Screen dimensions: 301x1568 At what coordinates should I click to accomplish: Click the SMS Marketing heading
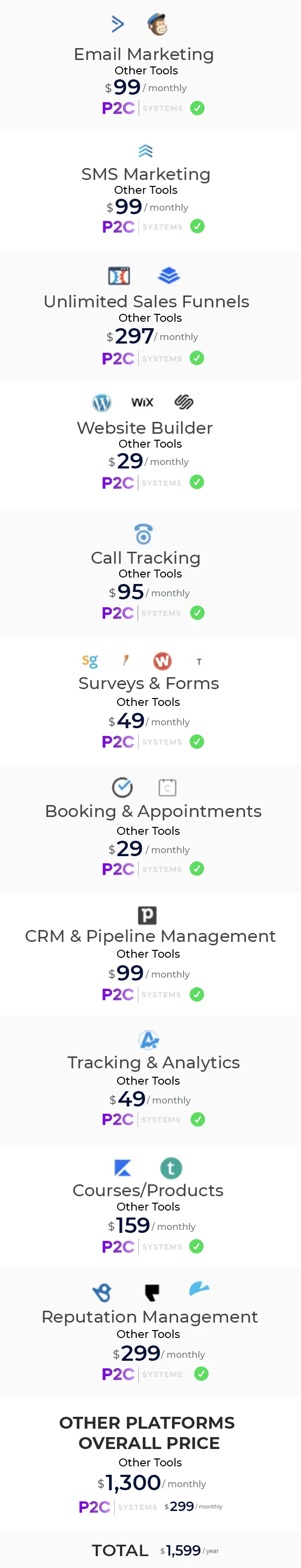[x=146, y=174]
